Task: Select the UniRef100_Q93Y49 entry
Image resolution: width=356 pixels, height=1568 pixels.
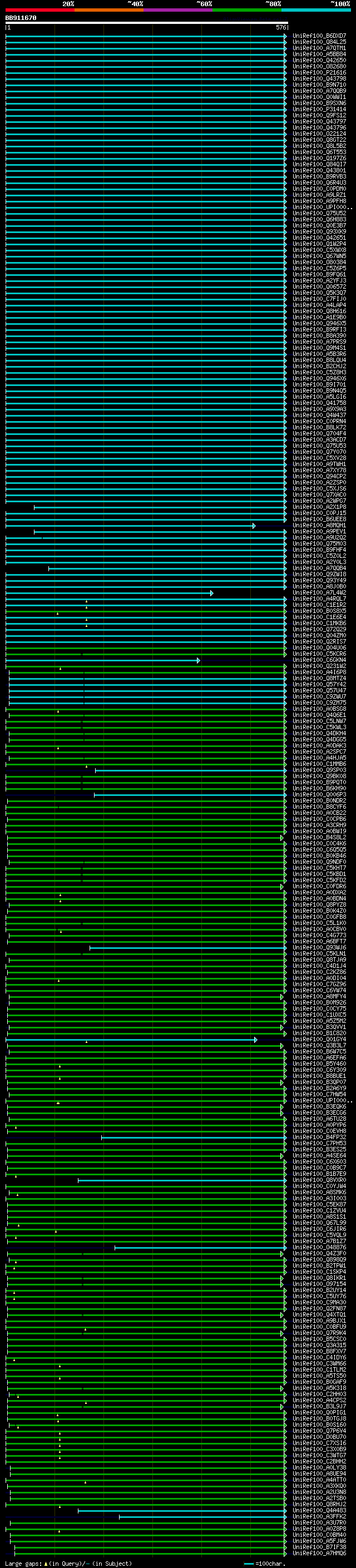Action: pyautogui.click(x=319, y=581)
